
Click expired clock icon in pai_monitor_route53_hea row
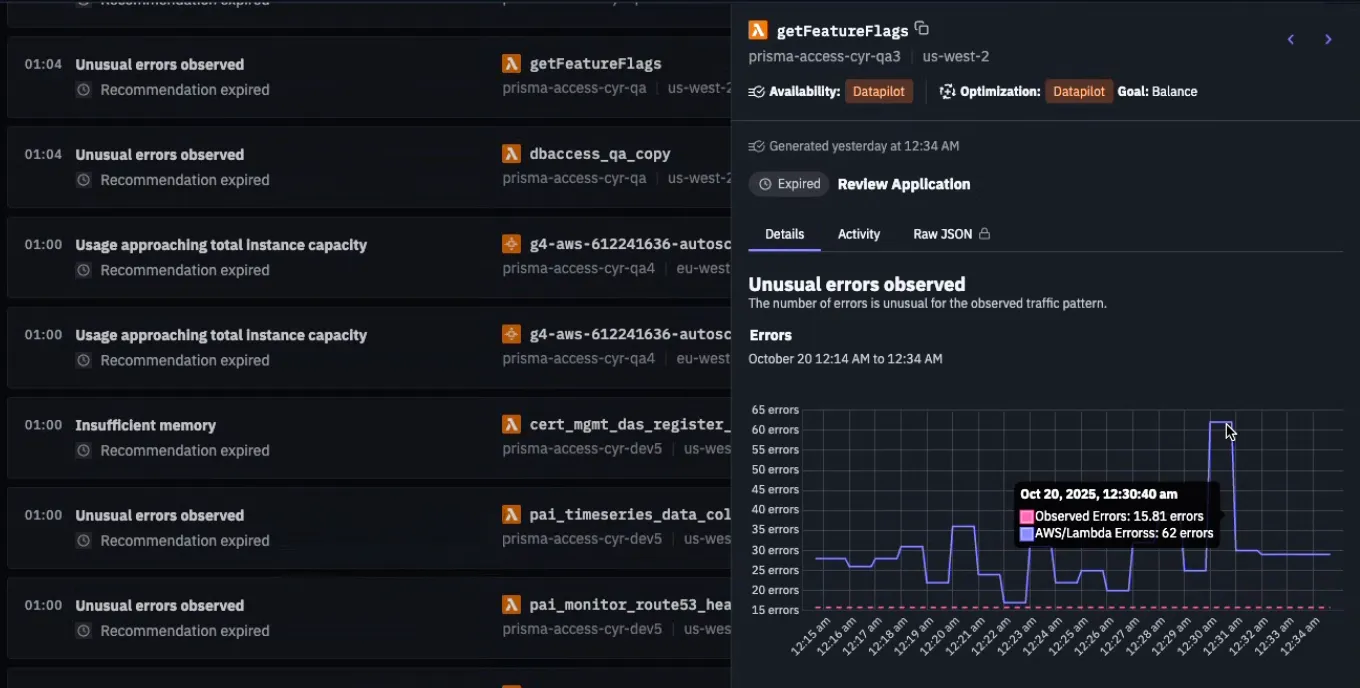[84, 630]
